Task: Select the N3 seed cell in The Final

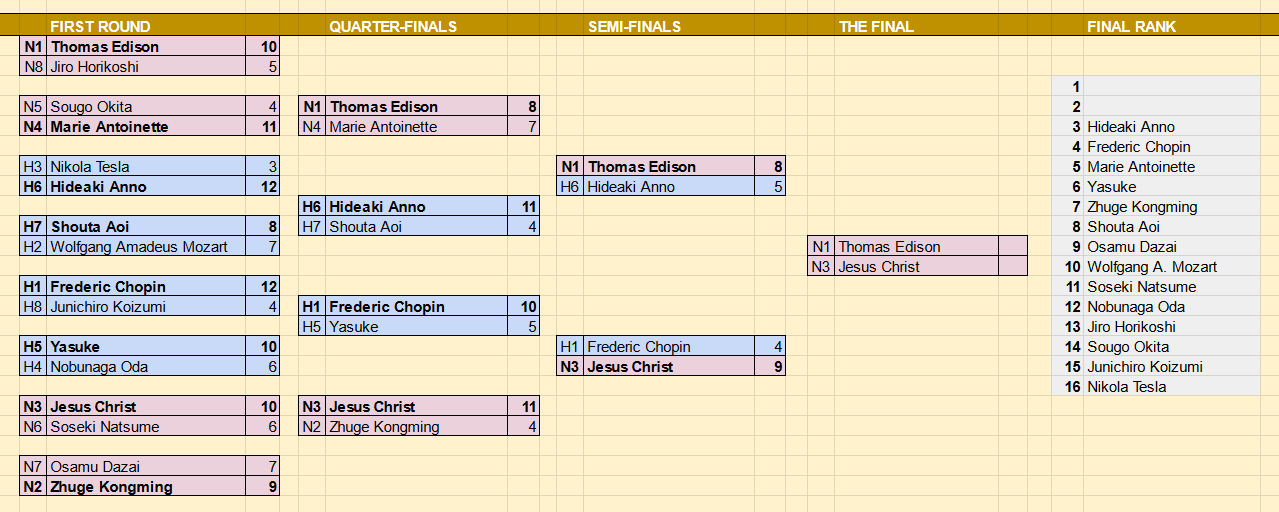Action: pos(822,267)
